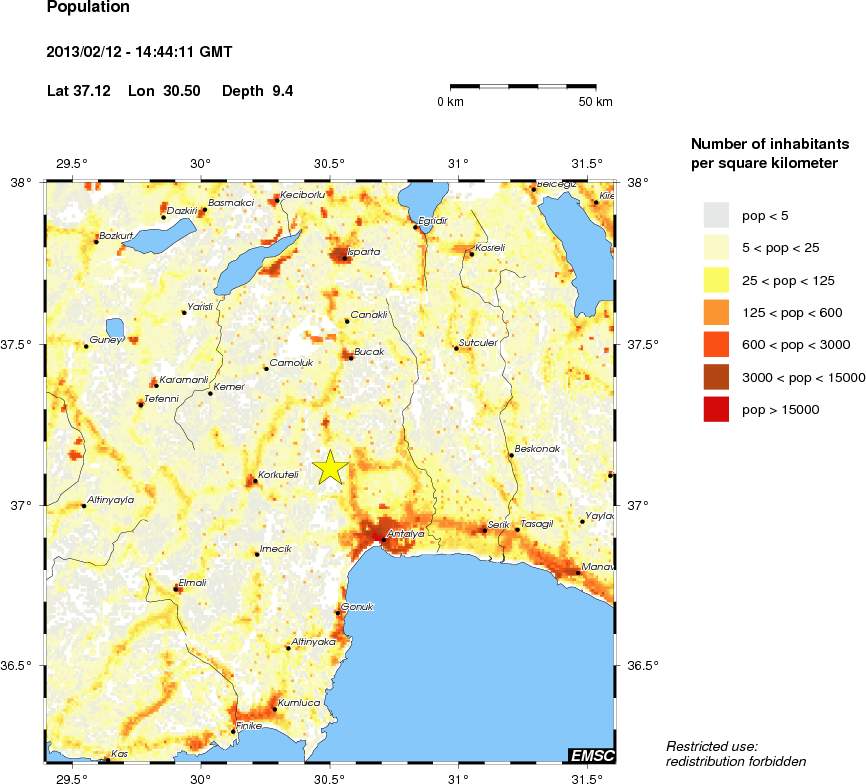This screenshot has height=784, width=866.
Task: Click the gray 'pop < 5' legend swatch
Action: (716, 215)
